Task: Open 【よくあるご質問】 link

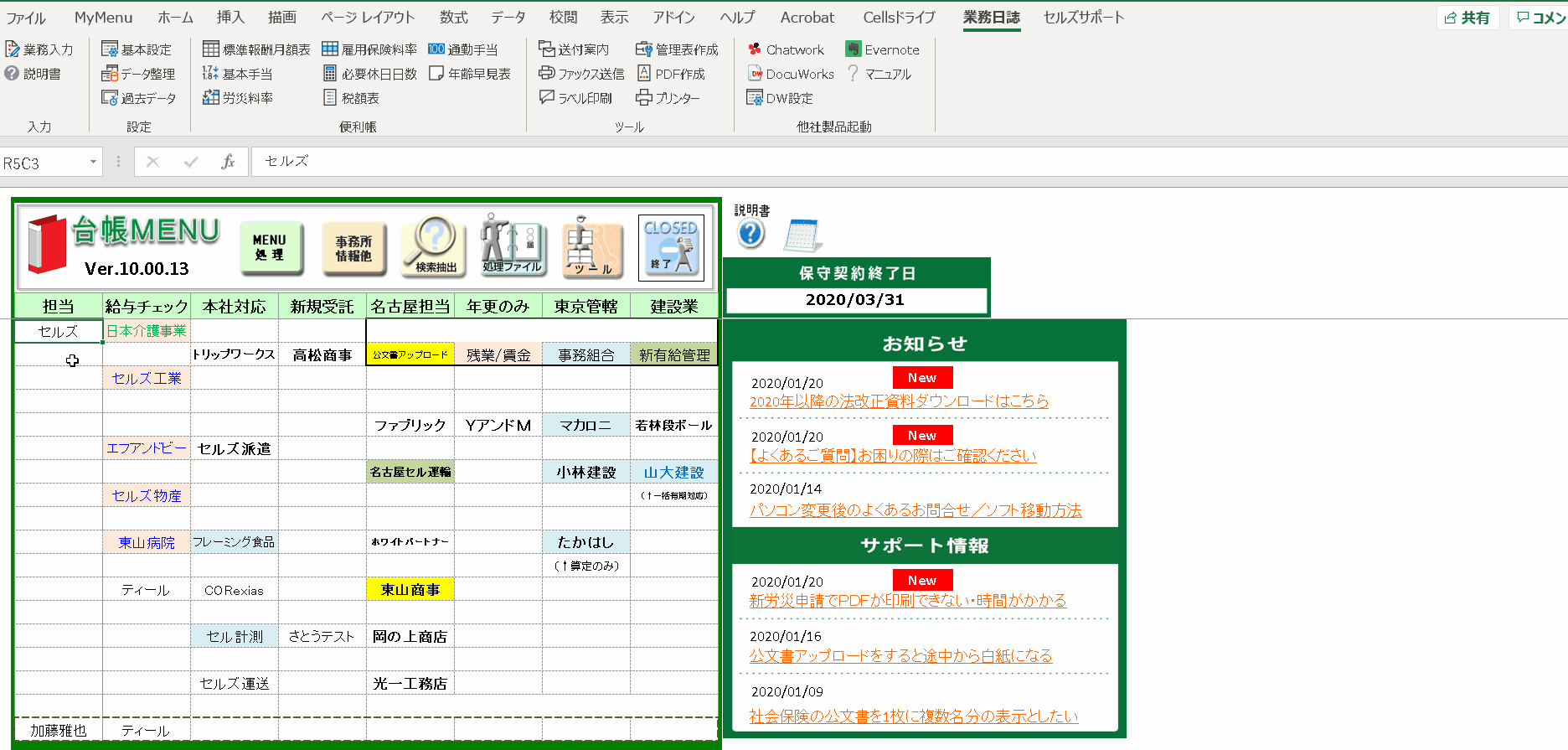Action: tap(893, 456)
